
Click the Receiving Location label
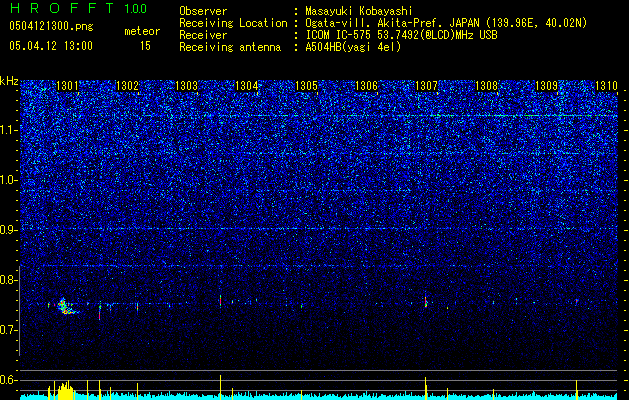click(x=233, y=23)
